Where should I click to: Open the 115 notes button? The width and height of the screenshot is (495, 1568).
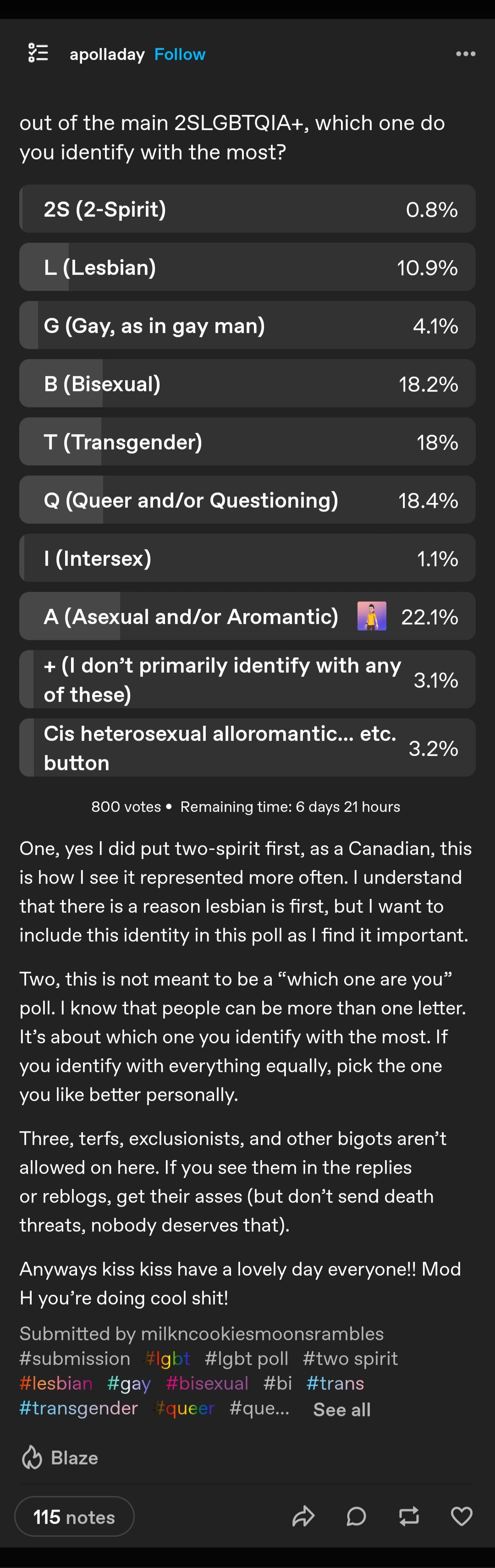click(74, 1517)
